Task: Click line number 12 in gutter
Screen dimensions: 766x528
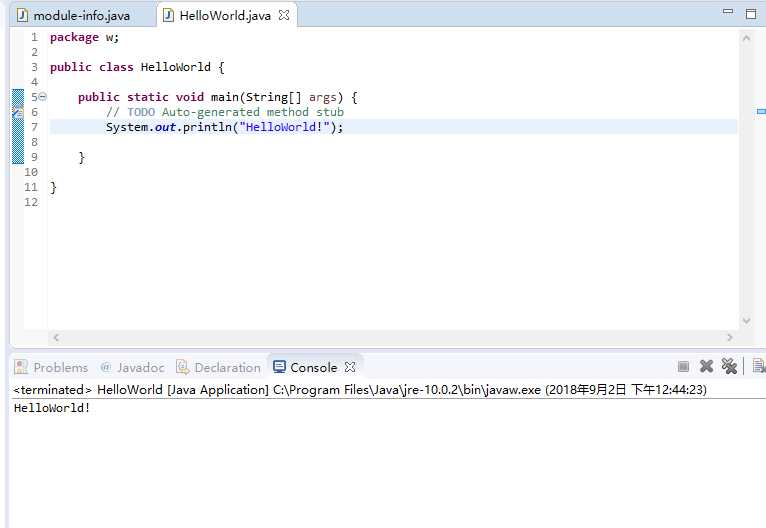Action: [x=31, y=202]
